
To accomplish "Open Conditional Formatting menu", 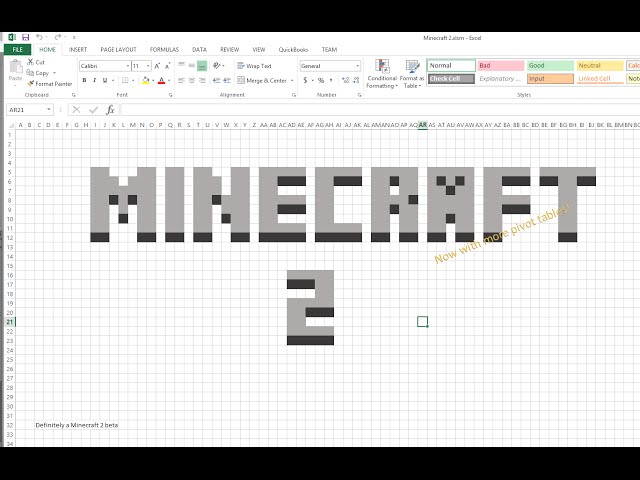I will pos(382,74).
